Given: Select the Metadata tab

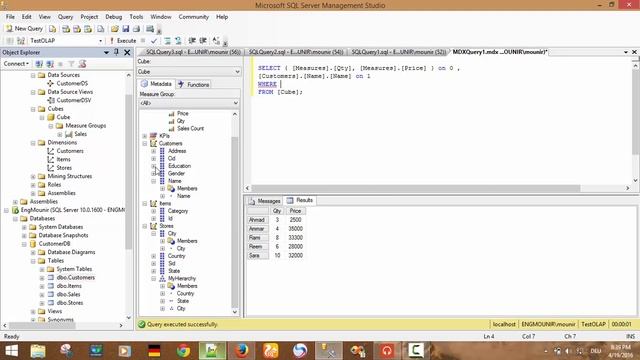Looking at the screenshot, I should point(157,84).
